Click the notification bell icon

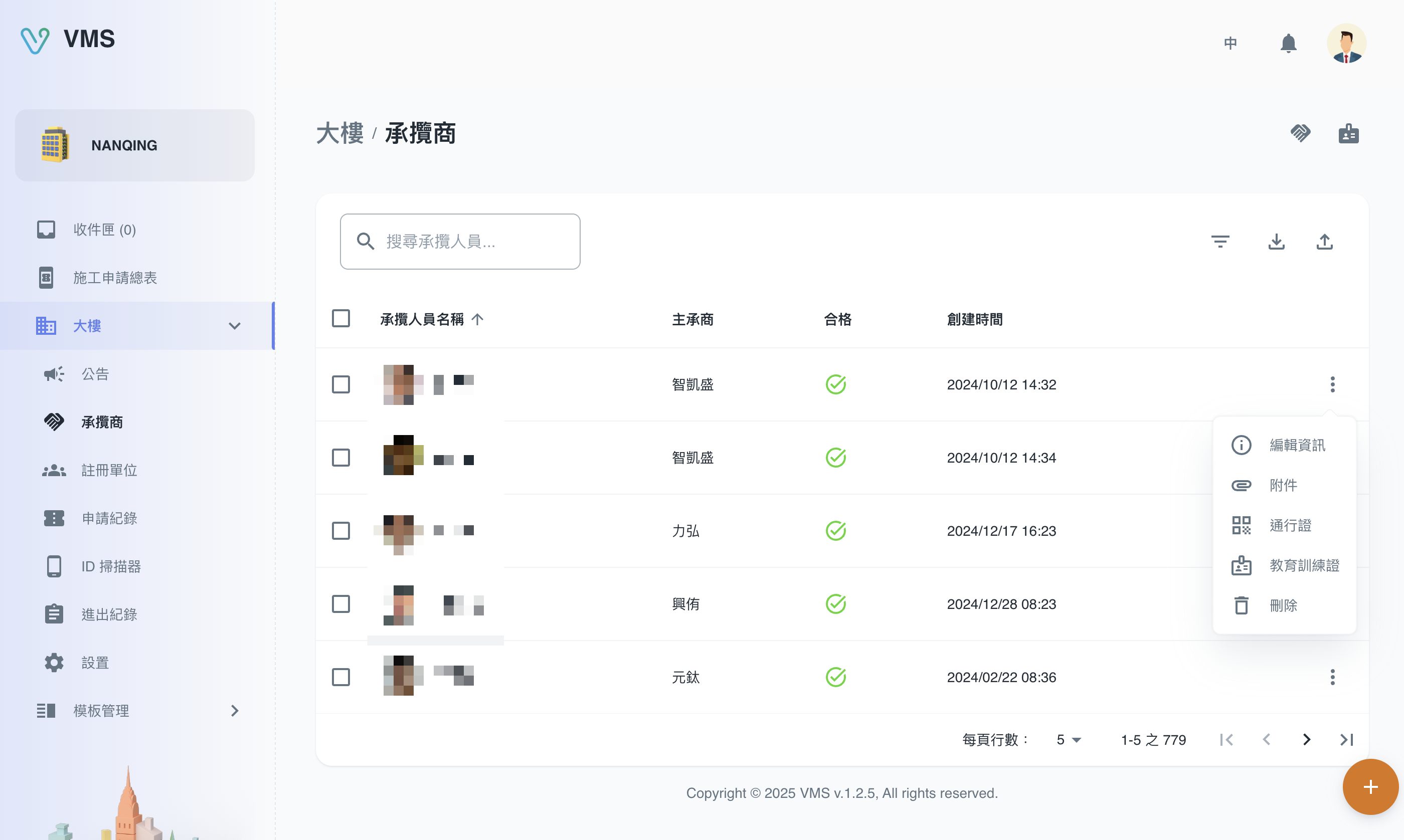pos(1288,43)
